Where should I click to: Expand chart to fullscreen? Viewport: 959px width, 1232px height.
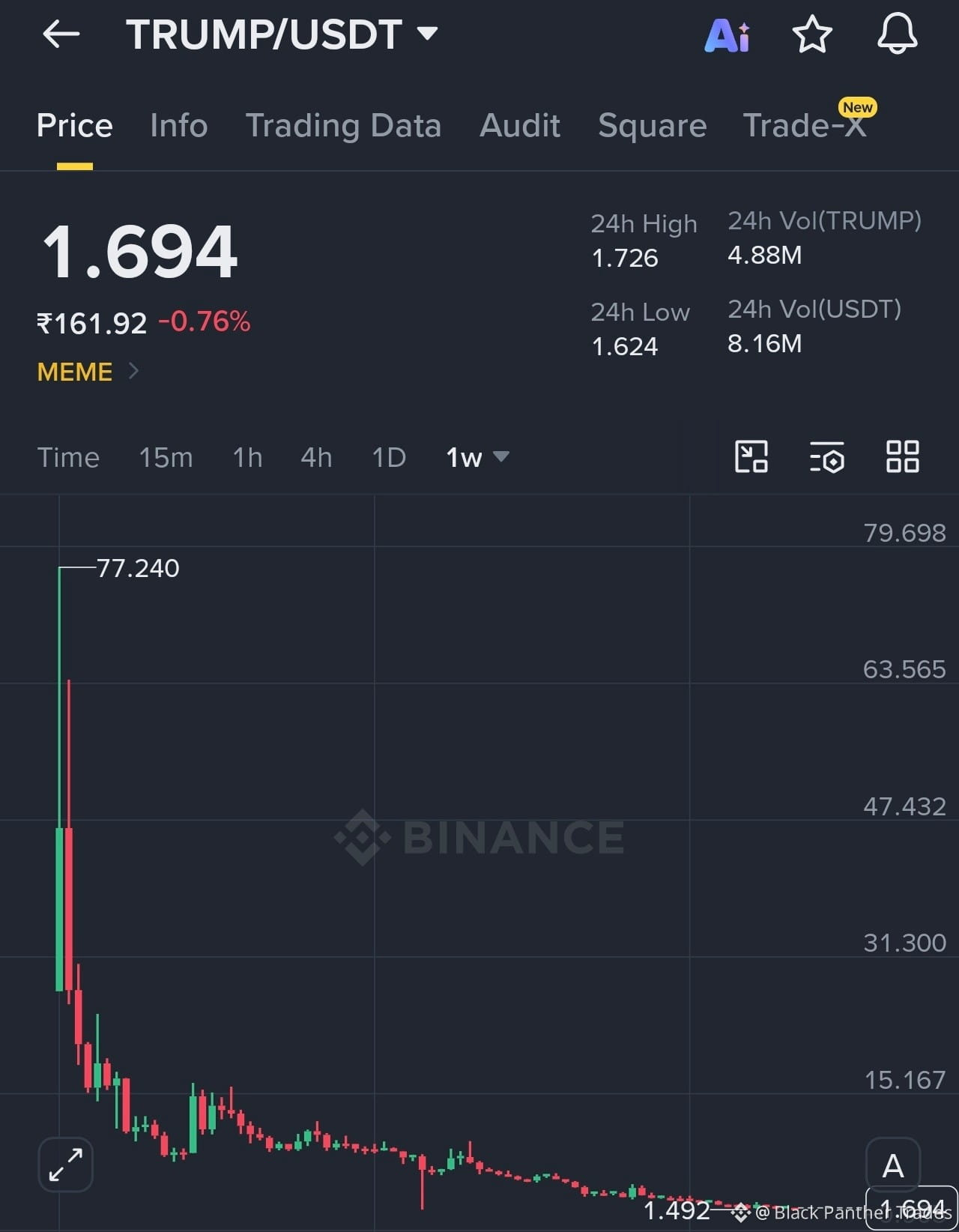point(66,1165)
